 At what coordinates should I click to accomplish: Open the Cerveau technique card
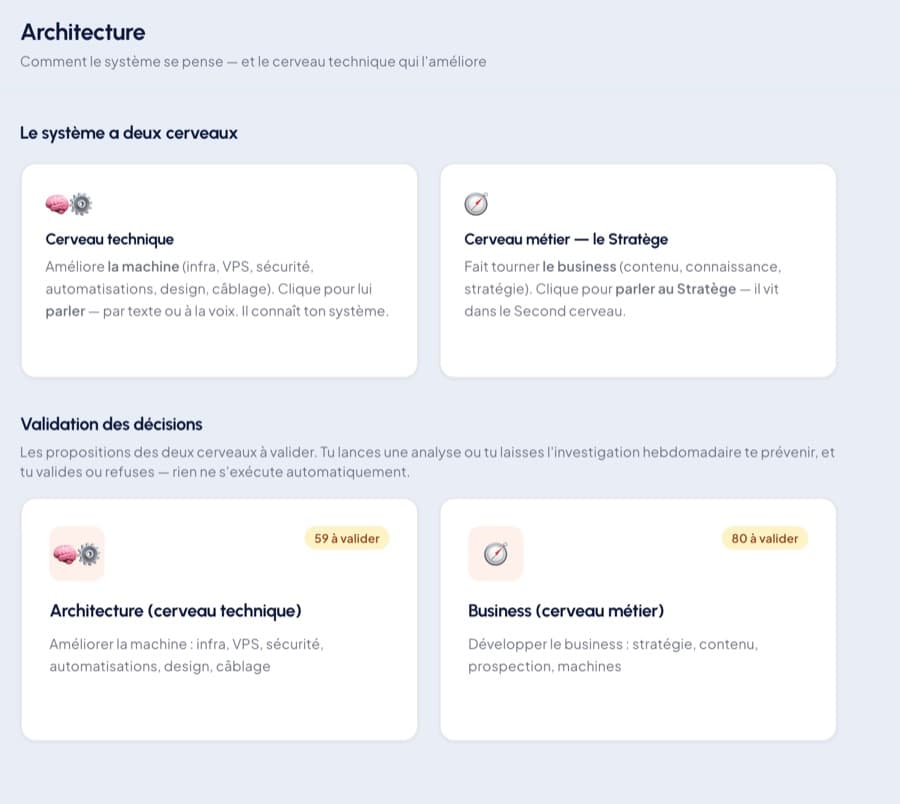pos(219,271)
